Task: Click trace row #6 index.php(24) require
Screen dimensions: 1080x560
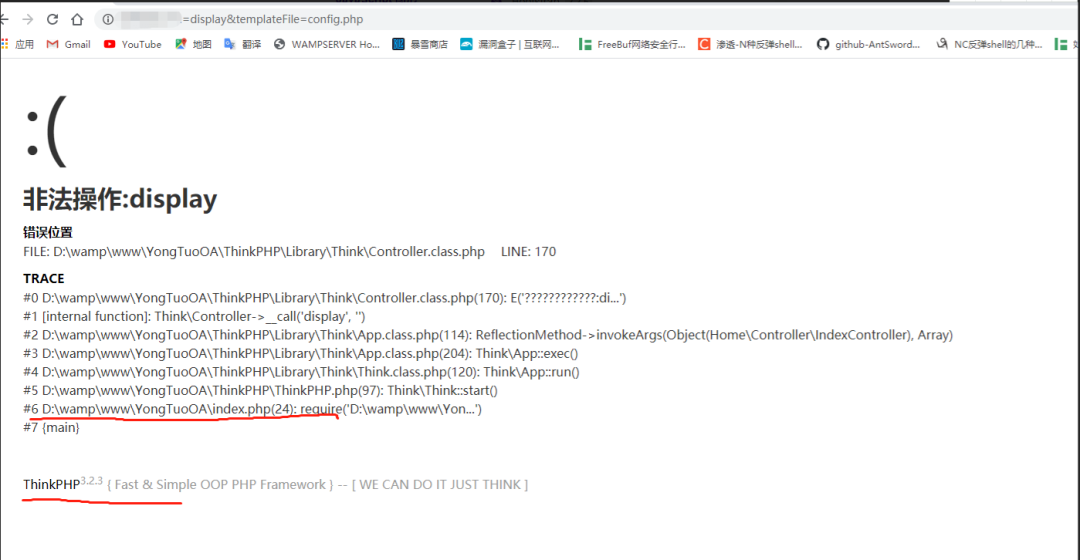Action: (252, 409)
